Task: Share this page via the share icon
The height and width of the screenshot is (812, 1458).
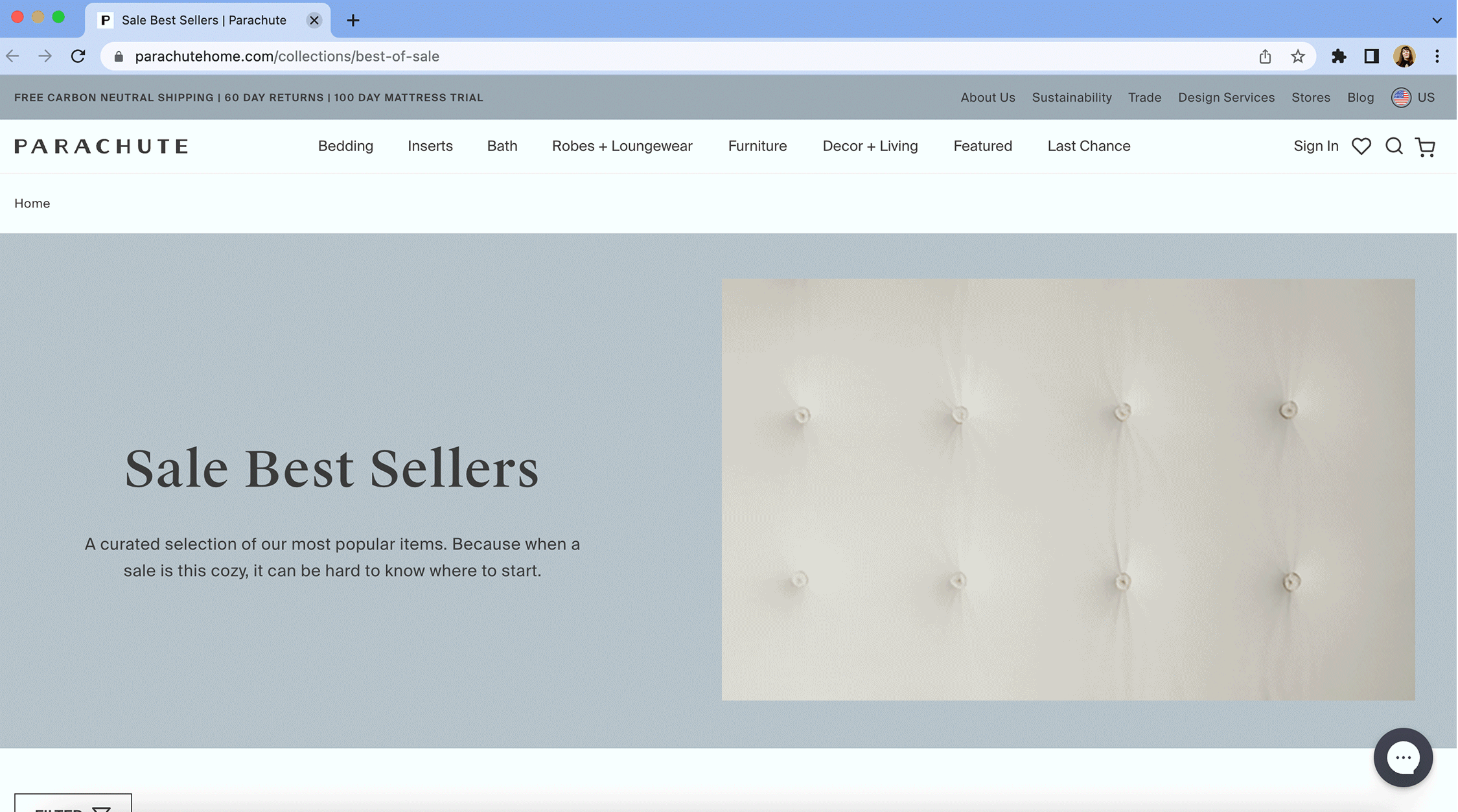Action: point(1265,56)
